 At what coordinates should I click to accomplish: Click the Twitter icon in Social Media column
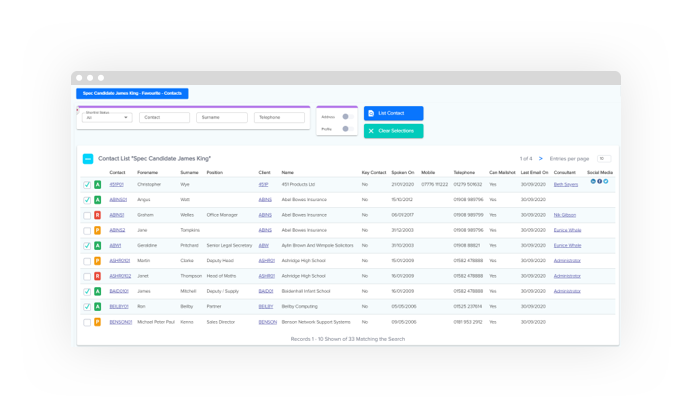[605, 183]
